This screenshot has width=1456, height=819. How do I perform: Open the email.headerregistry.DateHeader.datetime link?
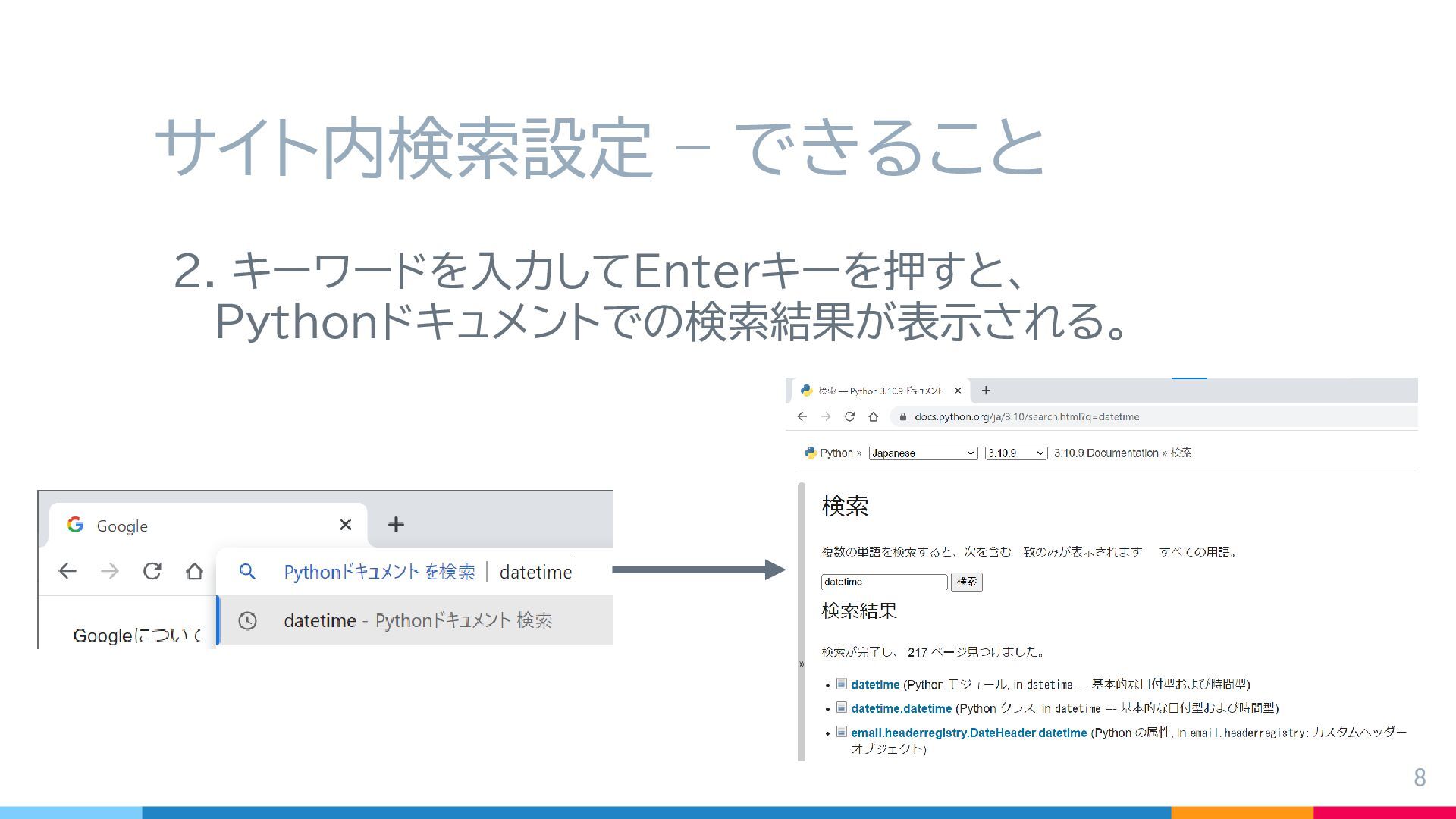(968, 733)
